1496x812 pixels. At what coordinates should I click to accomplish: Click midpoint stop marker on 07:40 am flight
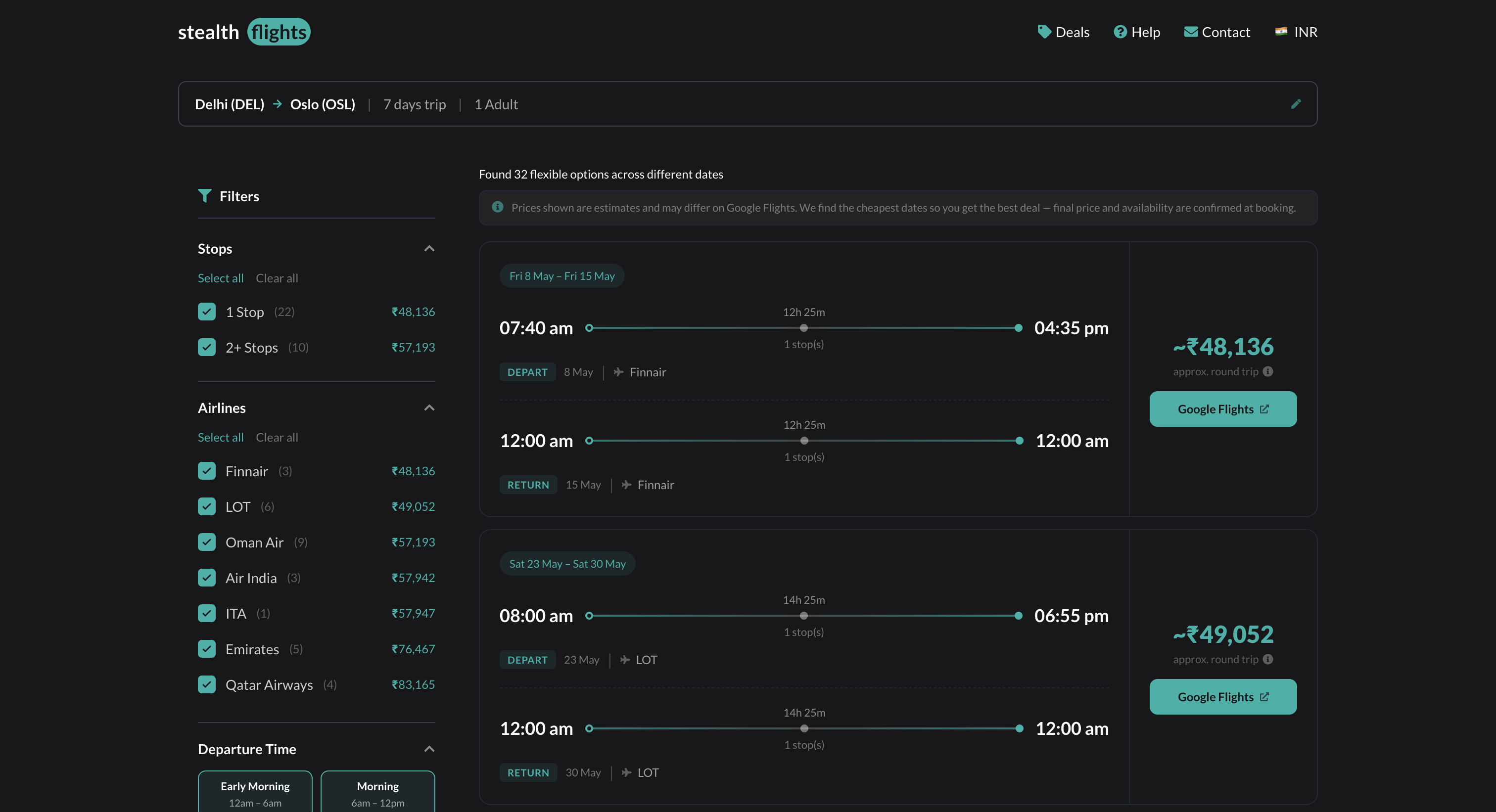click(x=804, y=328)
